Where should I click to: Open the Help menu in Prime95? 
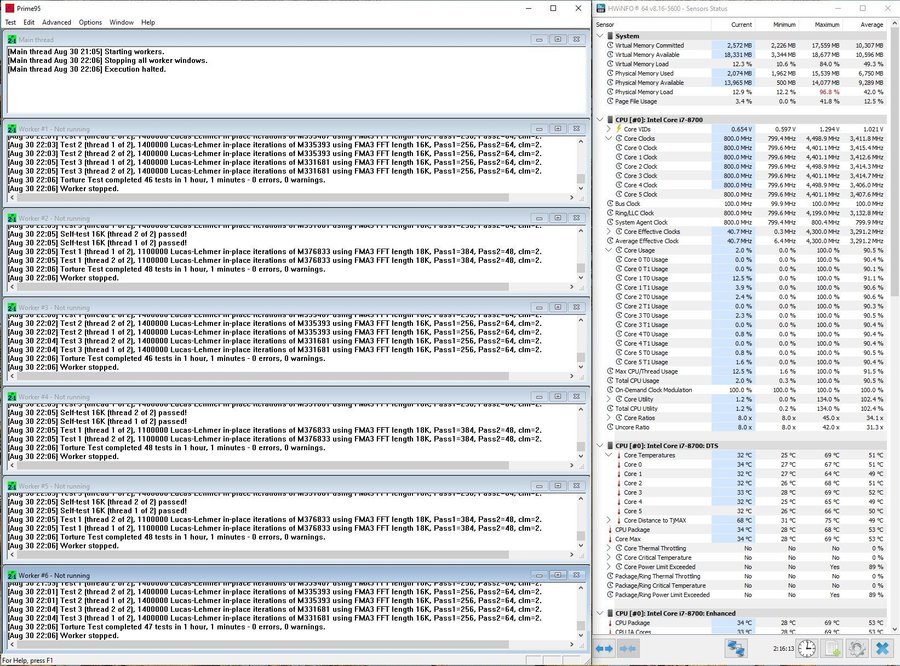[148, 22]
